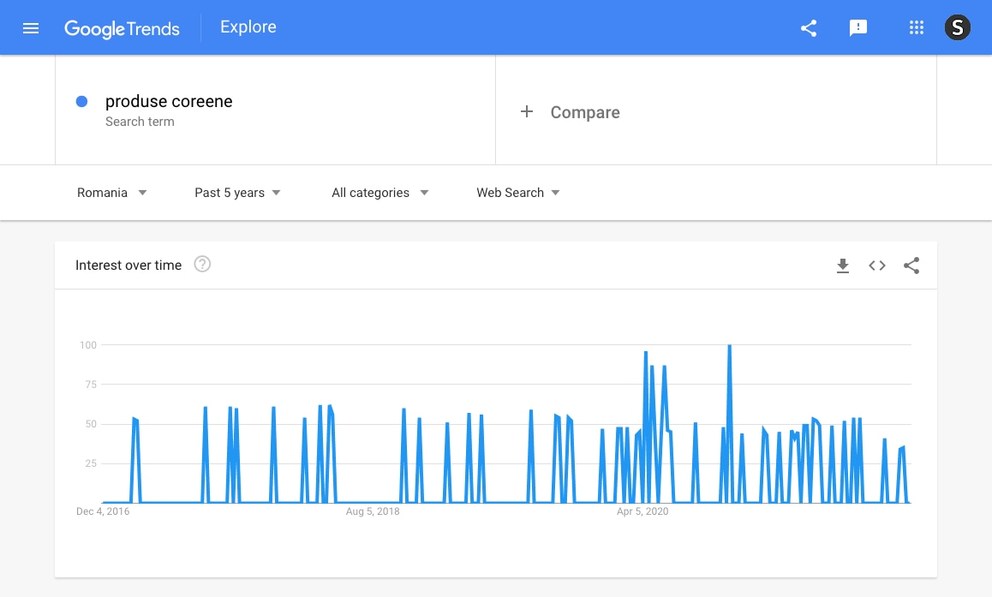Open the Google apps grid
The image size is (992, 597).
click(916, 28)
